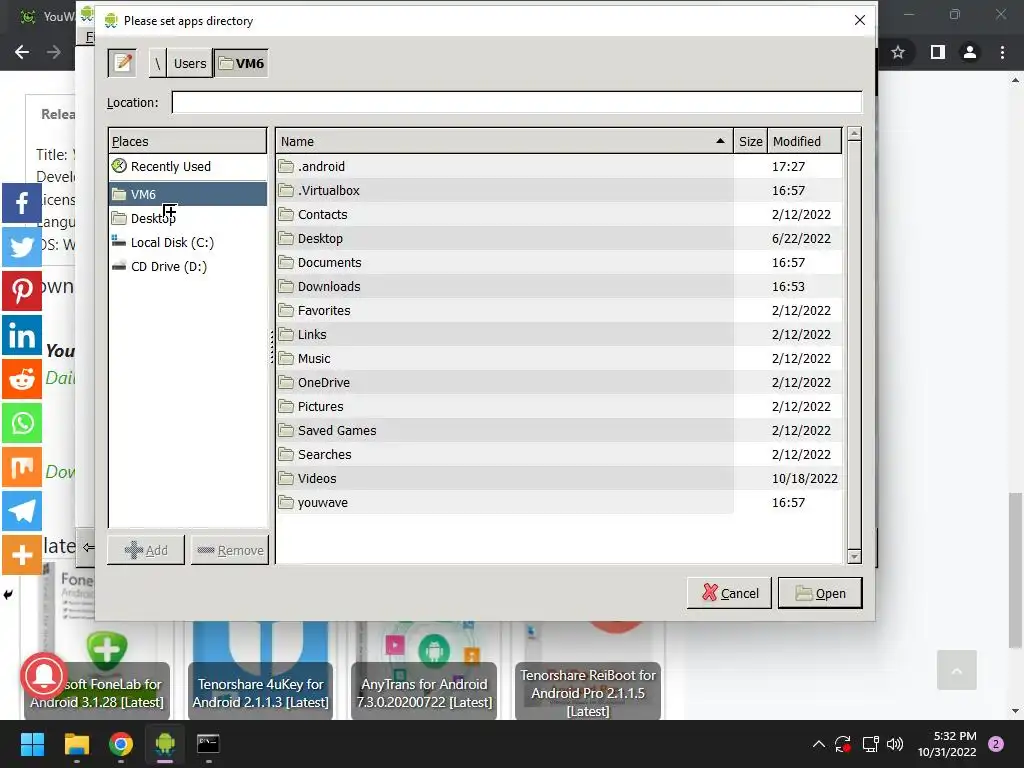Share page on Mix sidebar icon
The width and height of the screenshot is (1024, 768).
pyautogui.click(x=22, y=467)
